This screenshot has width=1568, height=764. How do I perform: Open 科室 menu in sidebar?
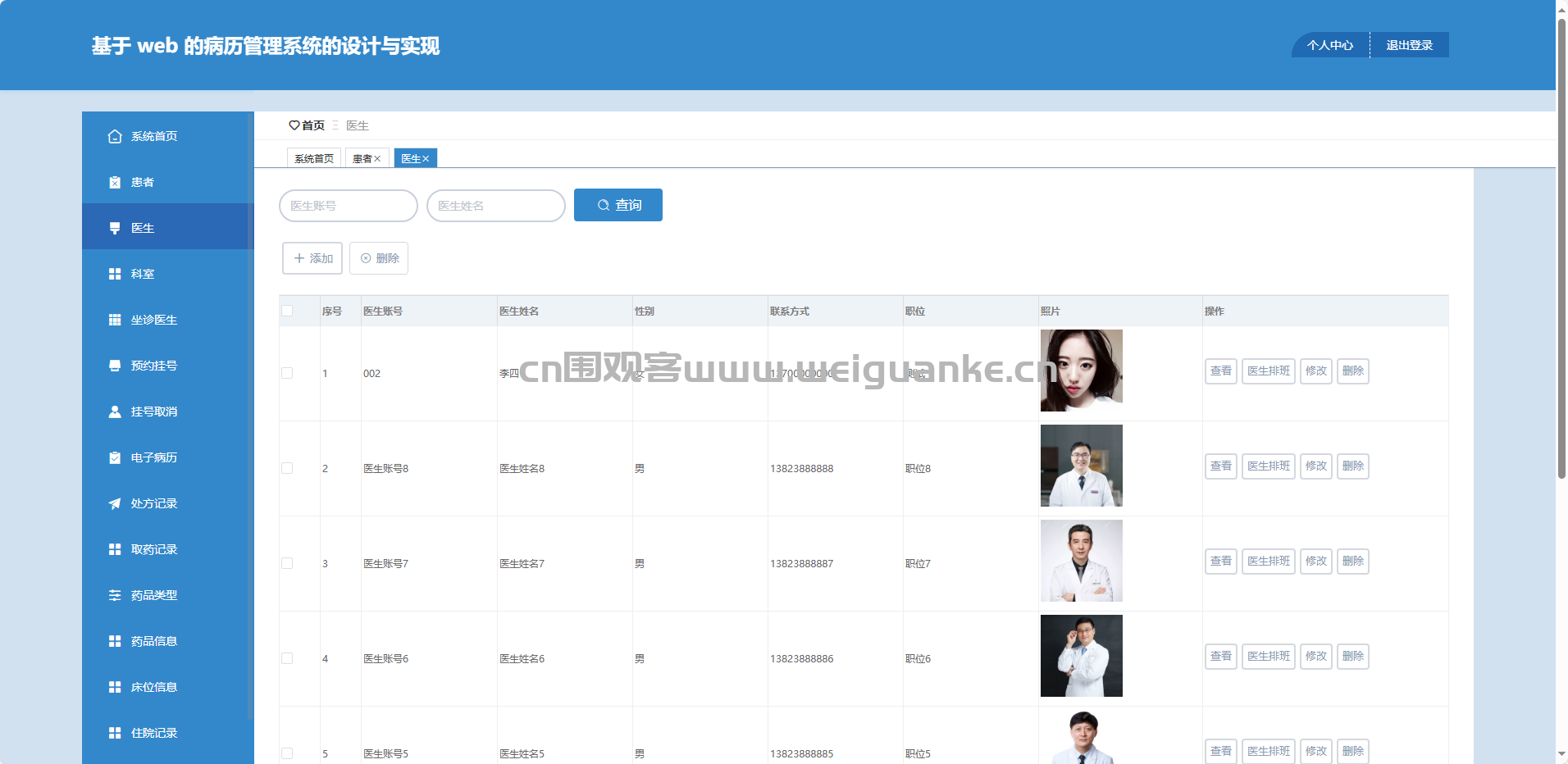coord(168,274)
